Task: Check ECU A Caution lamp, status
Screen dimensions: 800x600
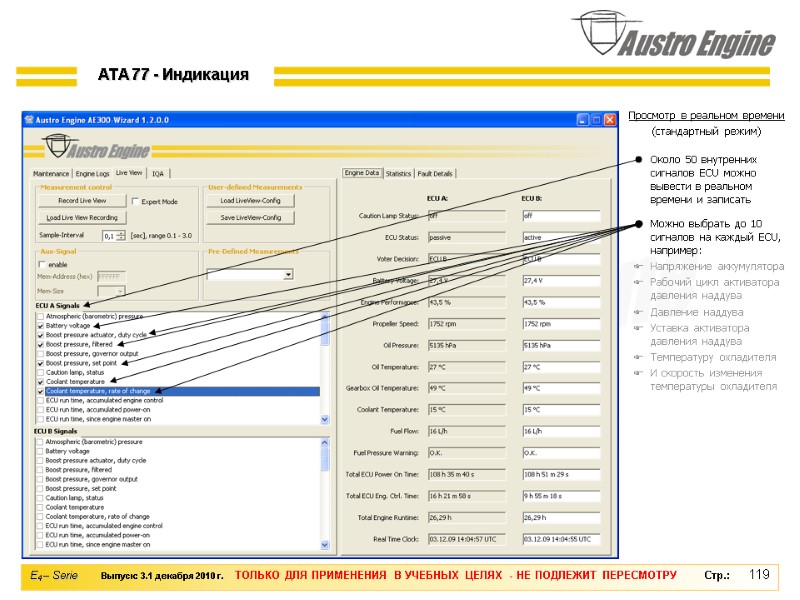Action: pyautogui.click(x=40, y=372)
